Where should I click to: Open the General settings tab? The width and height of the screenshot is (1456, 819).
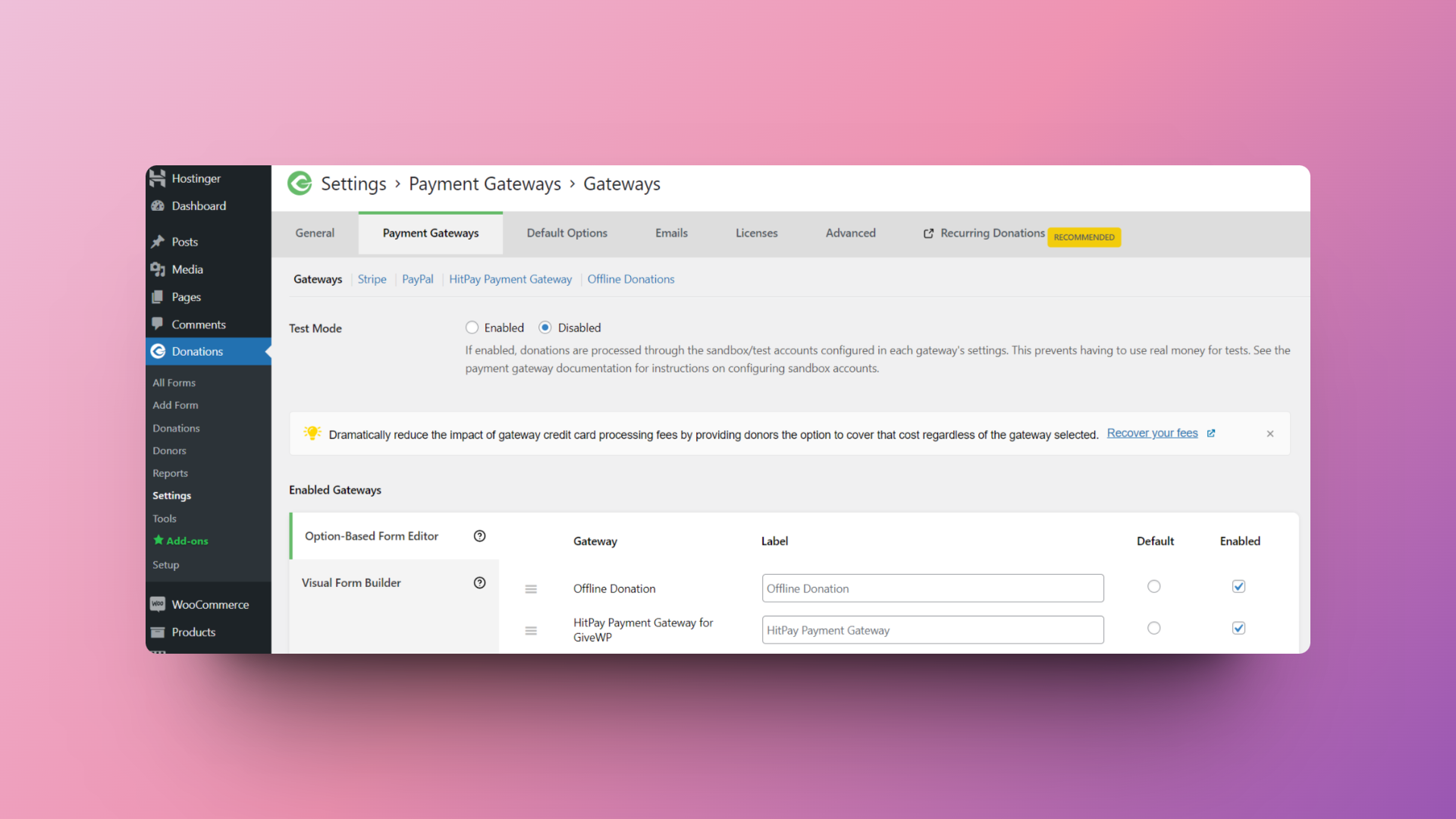point(315,233)
